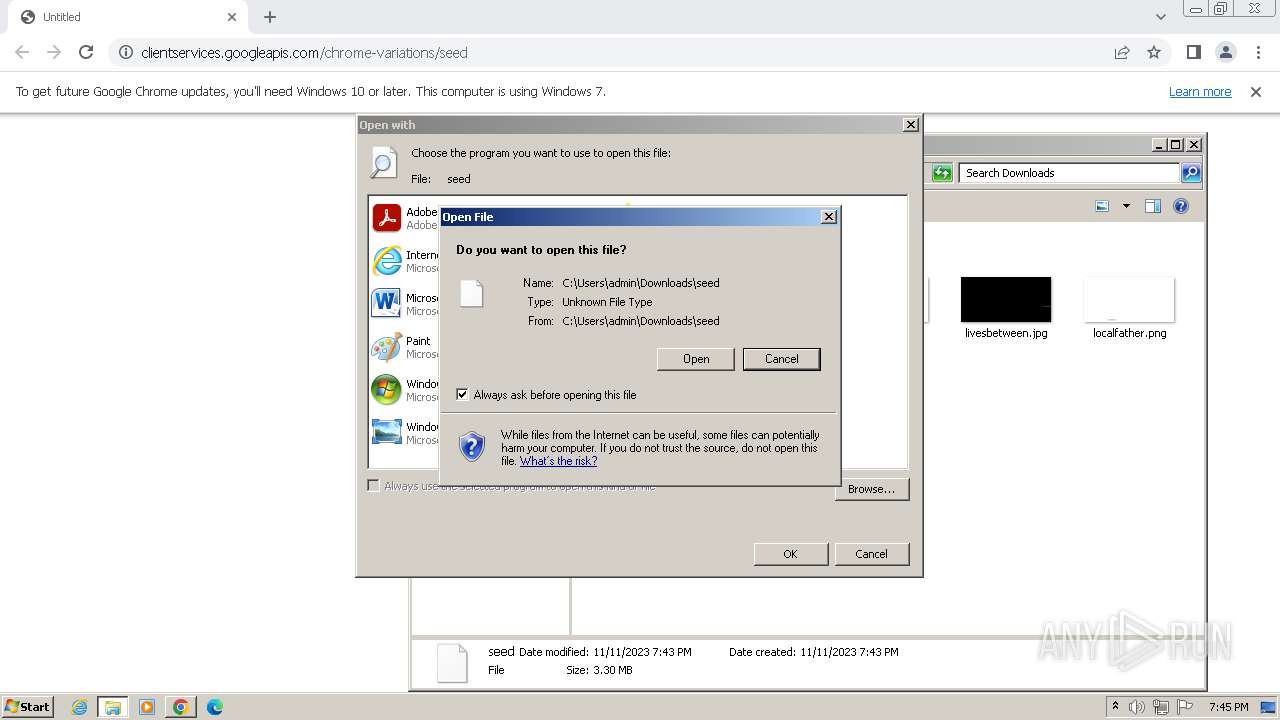Click Cancel in the Open File dialog
This screenshot has width=1280, height=720.
(x=782, y=358)
